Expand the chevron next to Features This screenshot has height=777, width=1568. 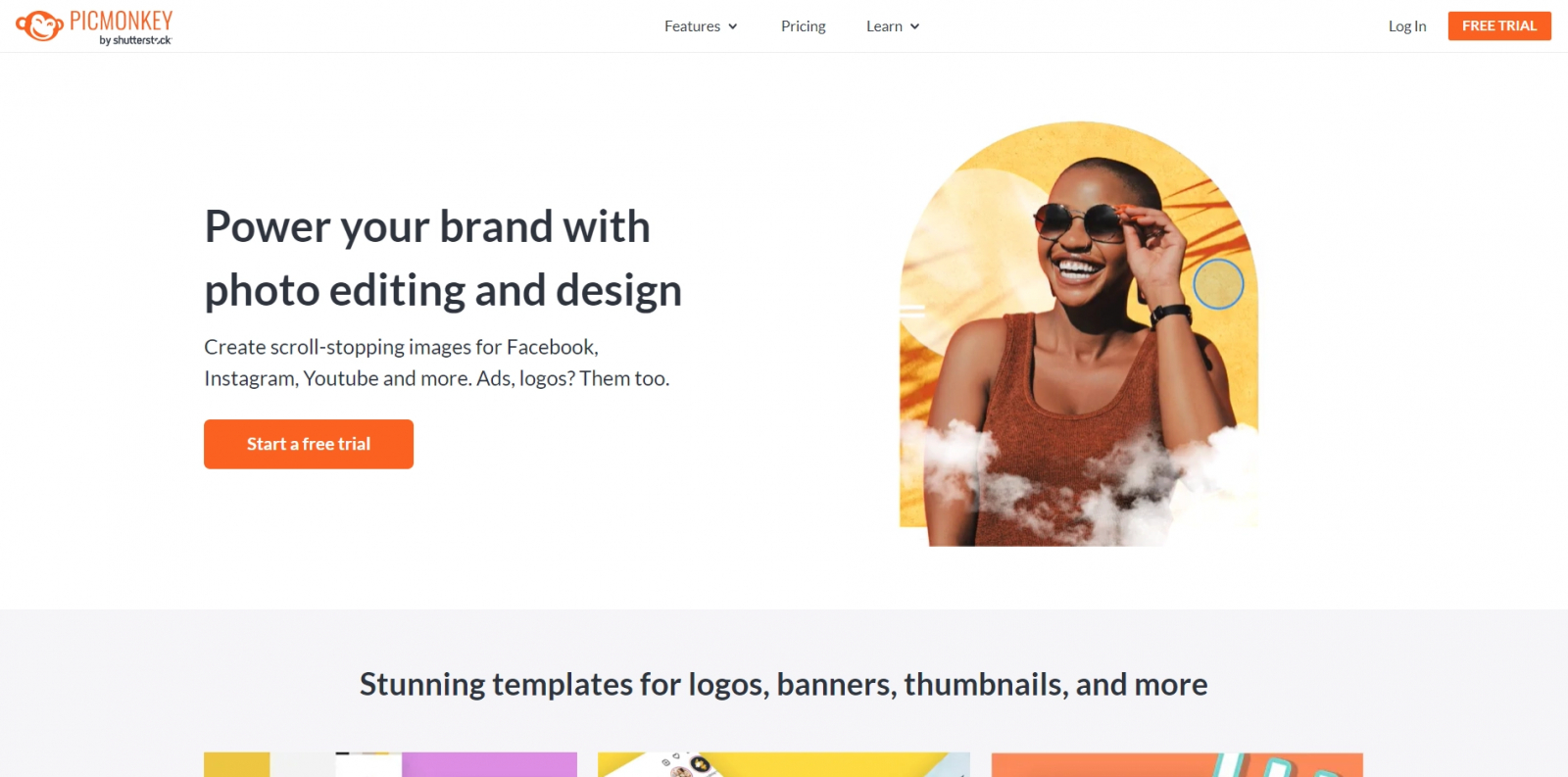(x=732, y=26)
